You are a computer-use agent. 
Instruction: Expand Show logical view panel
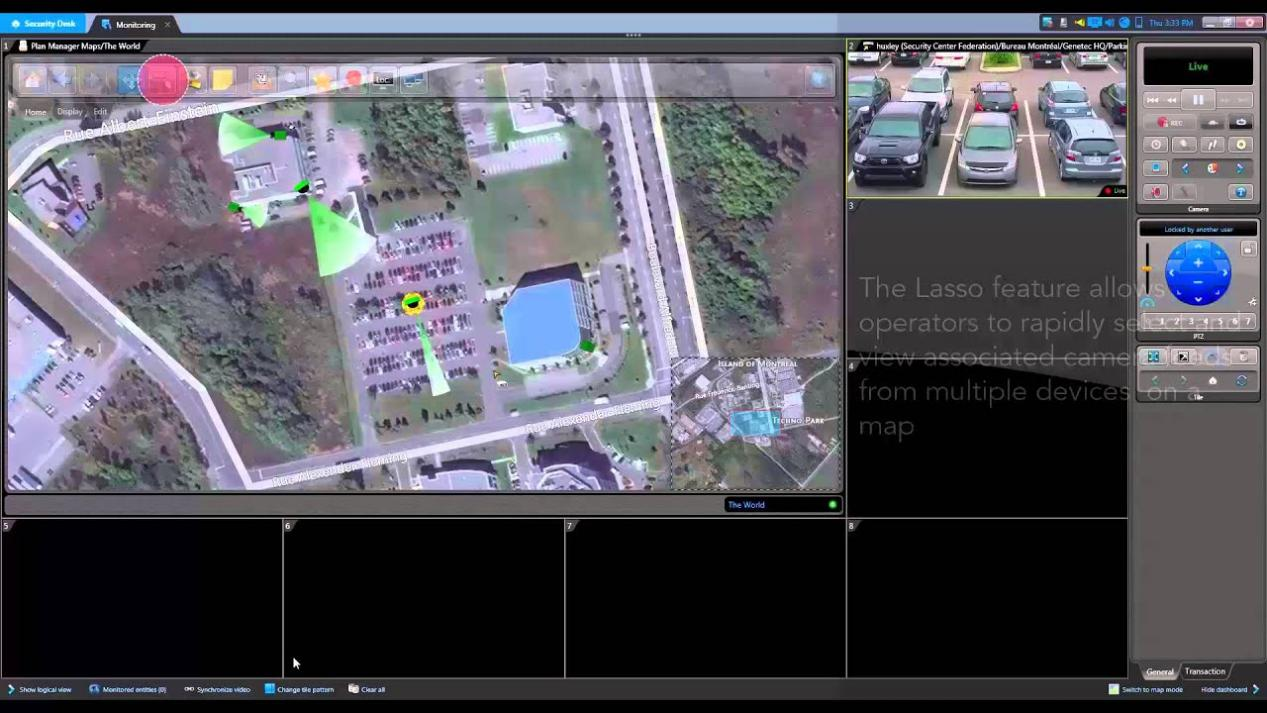point(40,689)
